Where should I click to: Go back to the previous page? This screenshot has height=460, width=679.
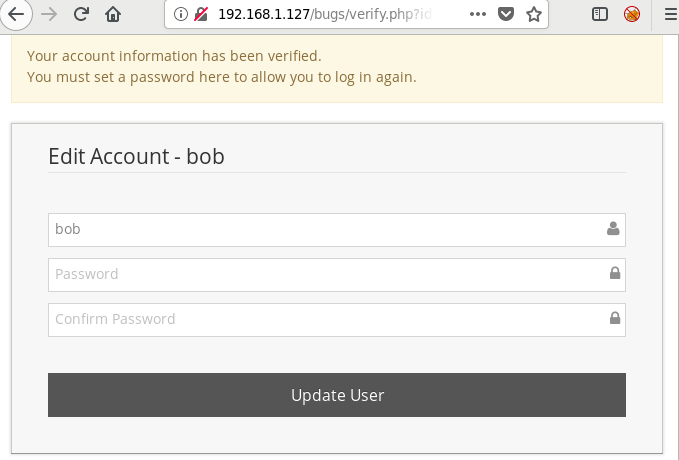[x=16, y=15]
